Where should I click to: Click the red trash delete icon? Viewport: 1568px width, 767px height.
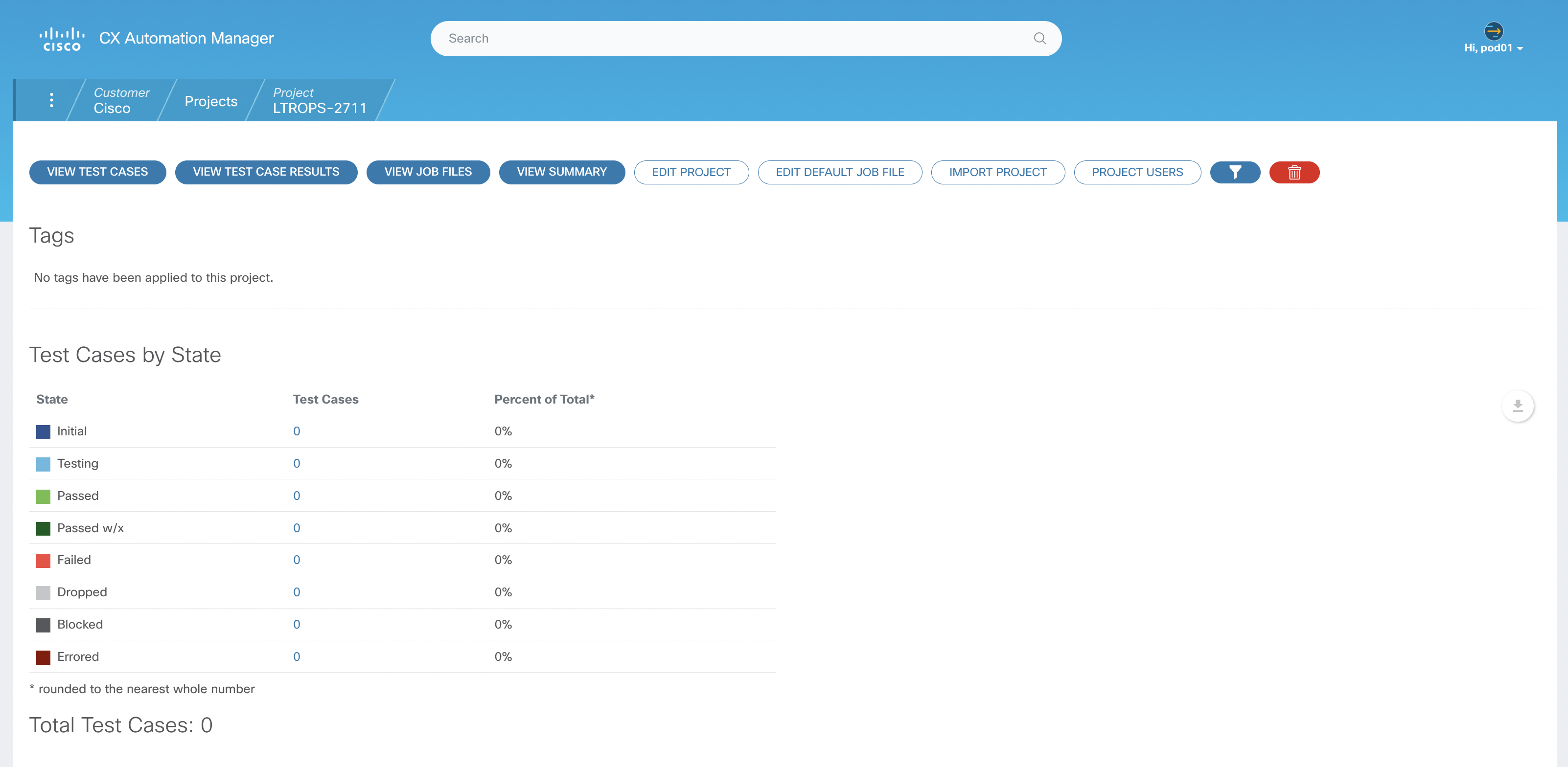click(x=1294, y=172)
